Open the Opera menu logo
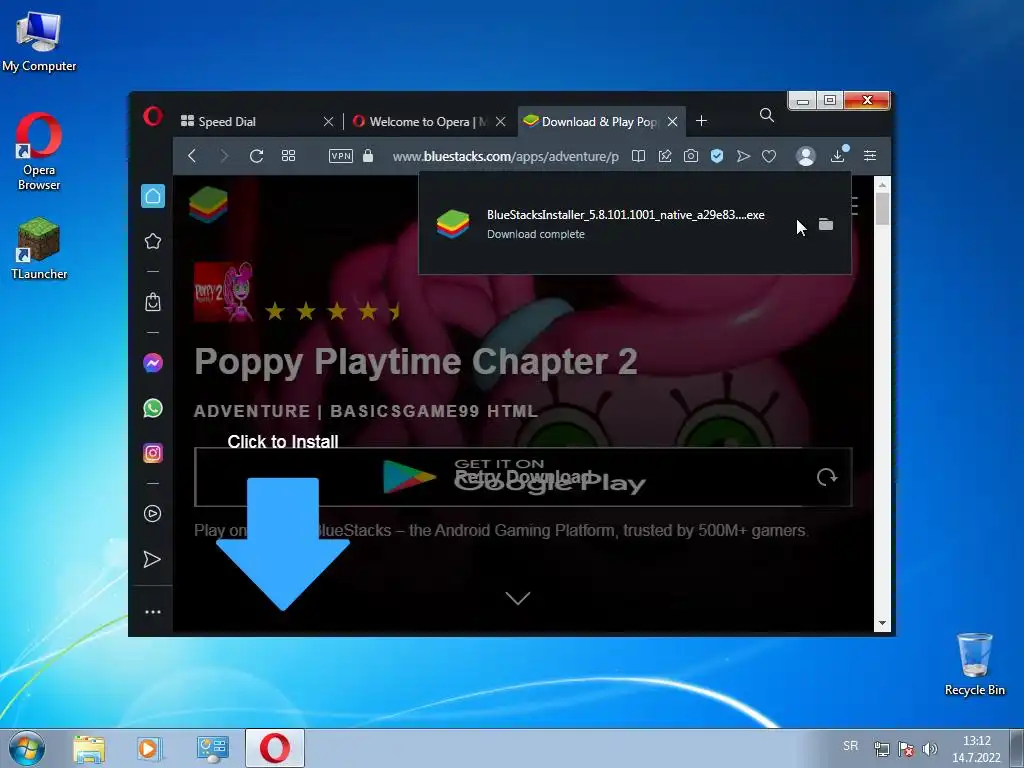 point(153,118)
